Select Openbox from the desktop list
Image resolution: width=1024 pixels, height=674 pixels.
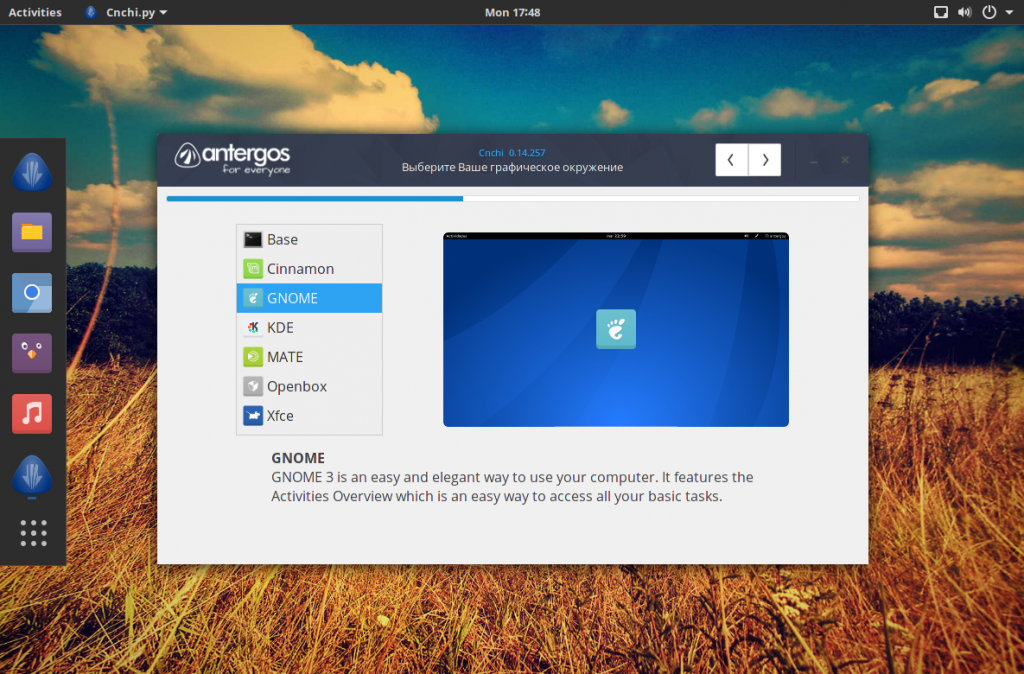click(296, 386)
